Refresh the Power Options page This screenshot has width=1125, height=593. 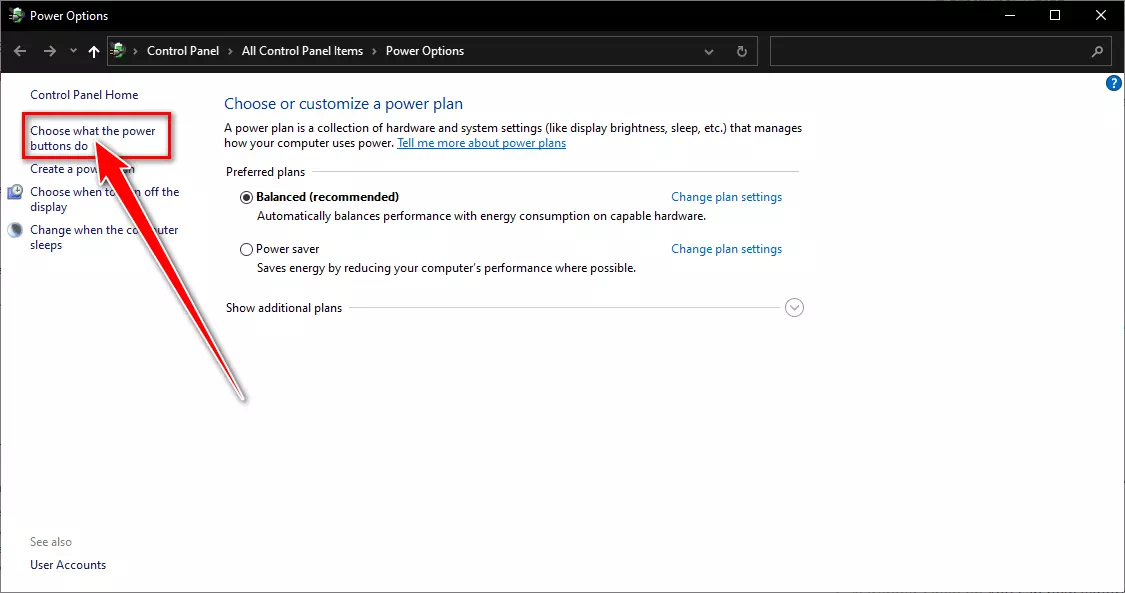[x=741, y=51]
